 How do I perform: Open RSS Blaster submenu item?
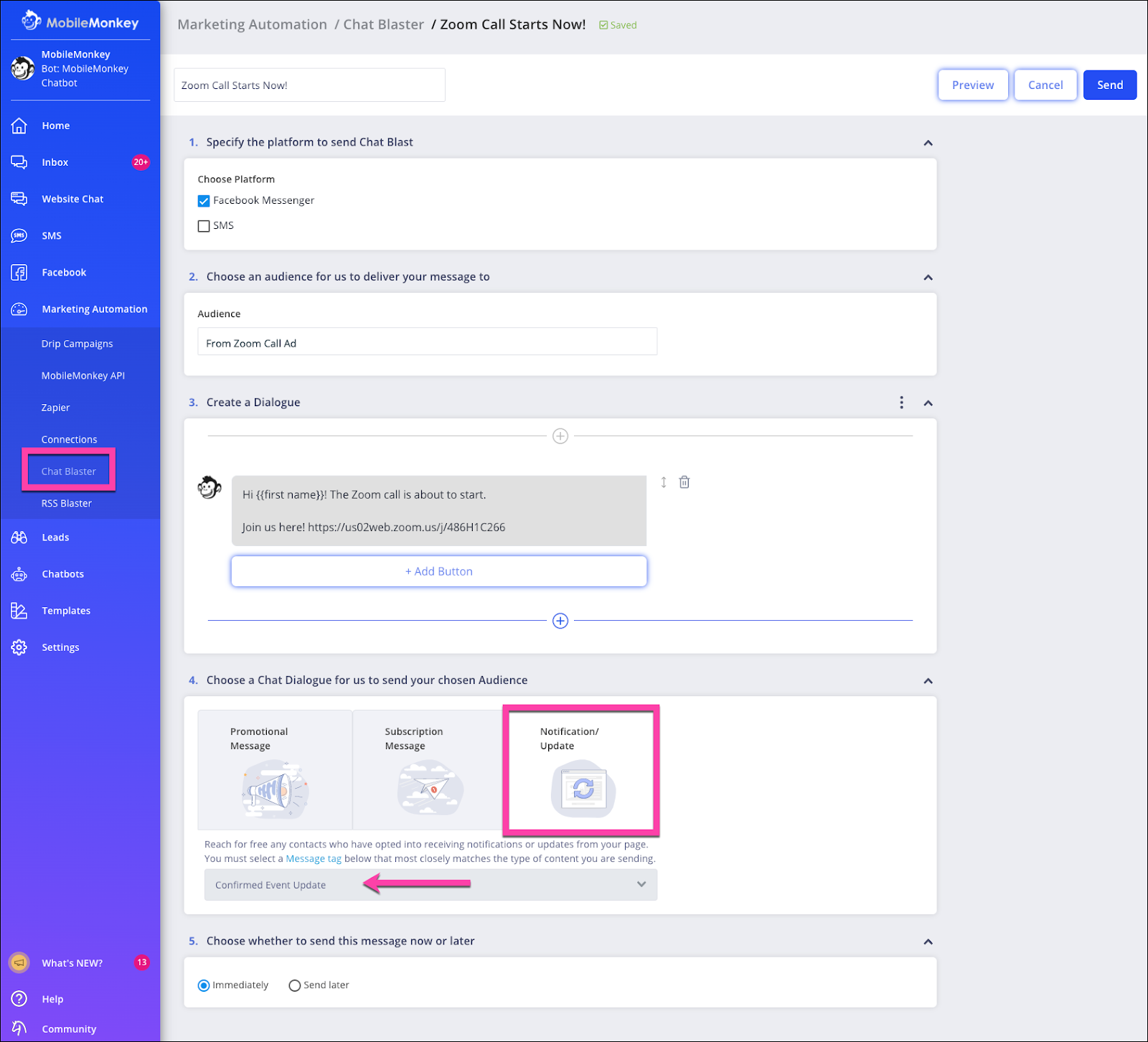66,503
